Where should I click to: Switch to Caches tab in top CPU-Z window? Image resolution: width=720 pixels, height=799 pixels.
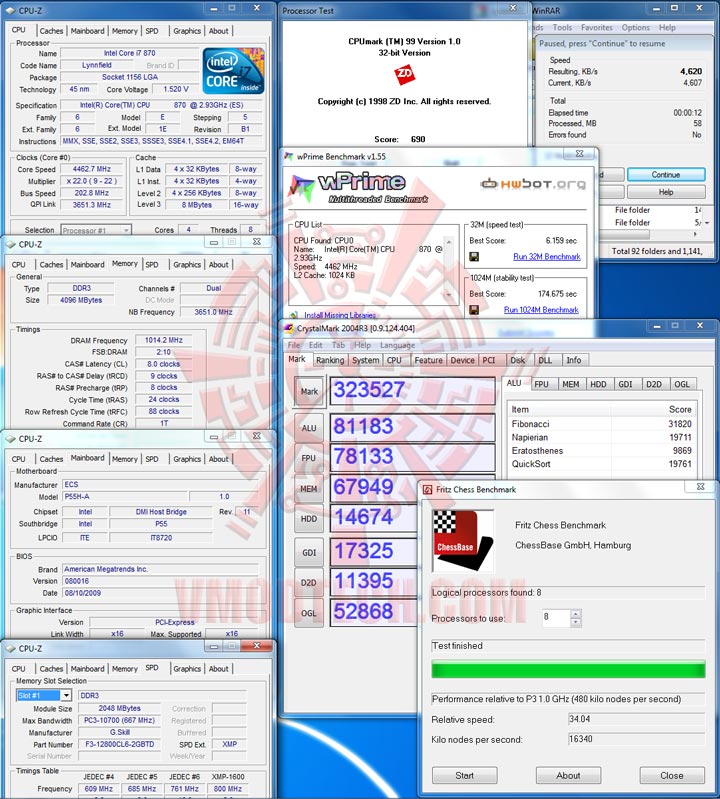51,31
